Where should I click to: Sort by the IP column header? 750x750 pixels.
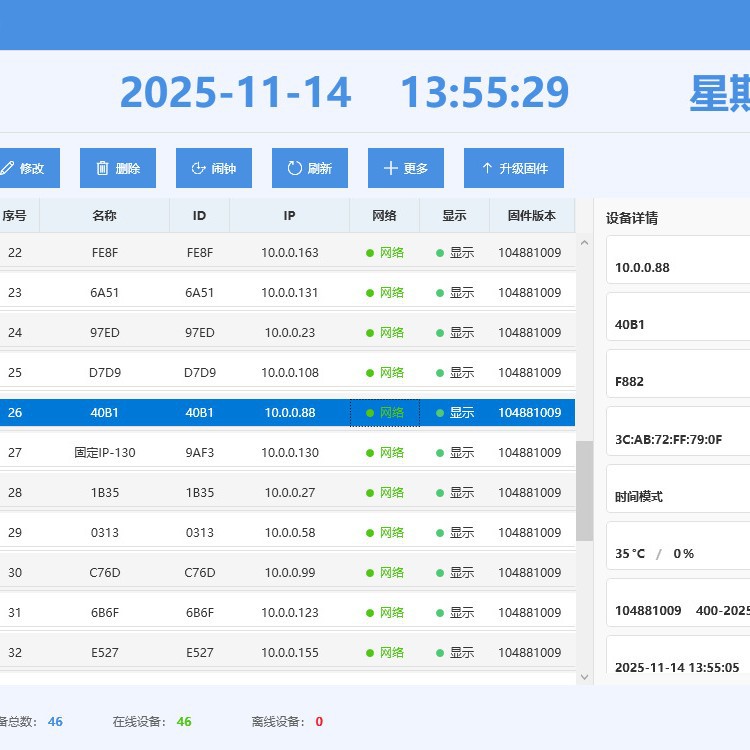289,216
